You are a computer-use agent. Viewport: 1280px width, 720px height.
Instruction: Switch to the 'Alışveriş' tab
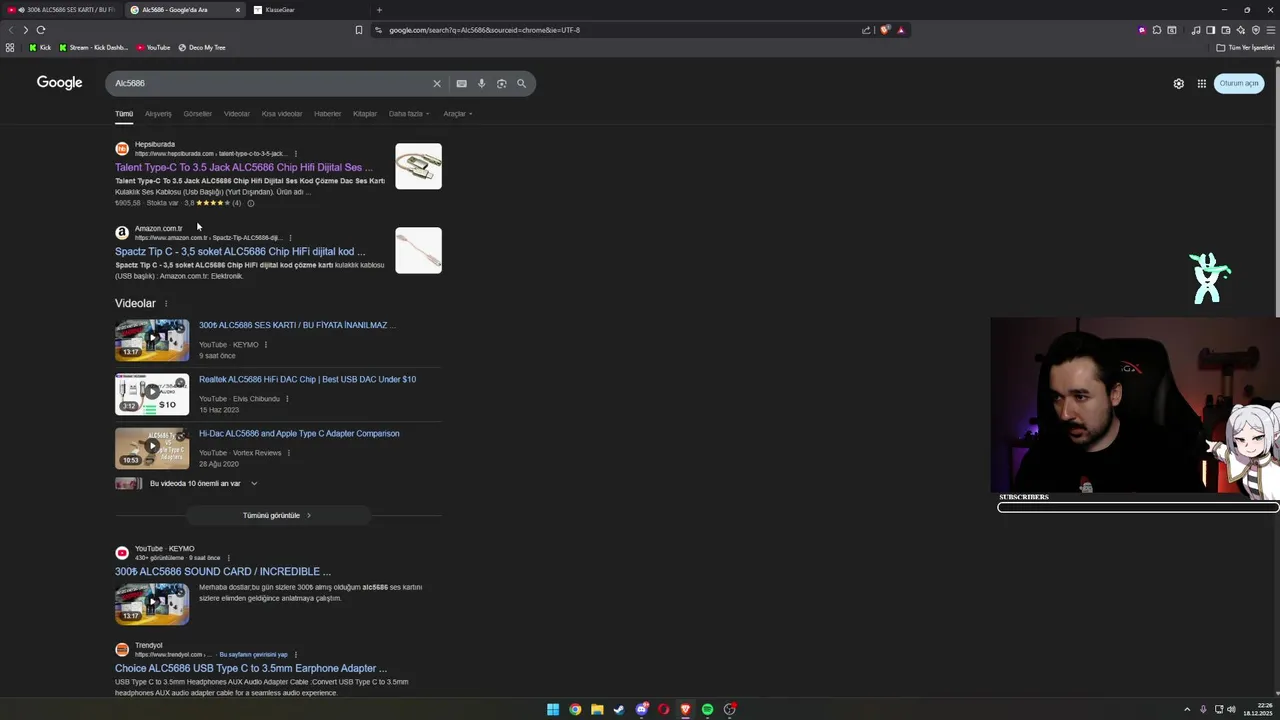[x=158, y=114]
